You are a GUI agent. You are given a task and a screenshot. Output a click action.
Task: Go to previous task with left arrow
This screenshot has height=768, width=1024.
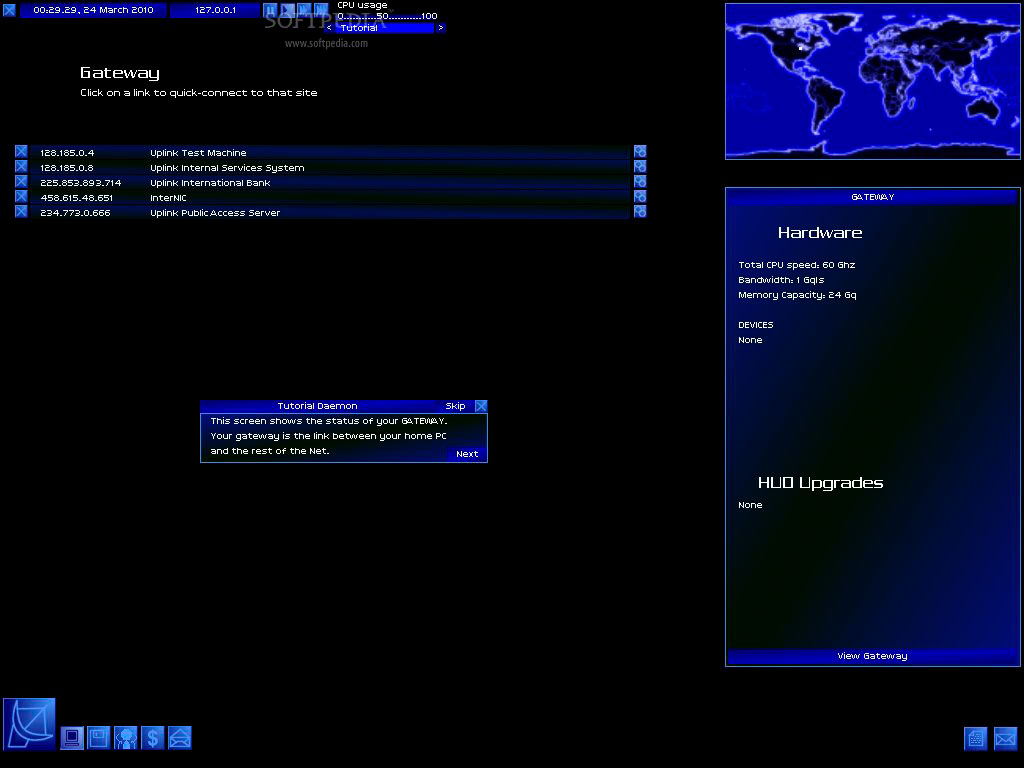[x=329, y=28]
